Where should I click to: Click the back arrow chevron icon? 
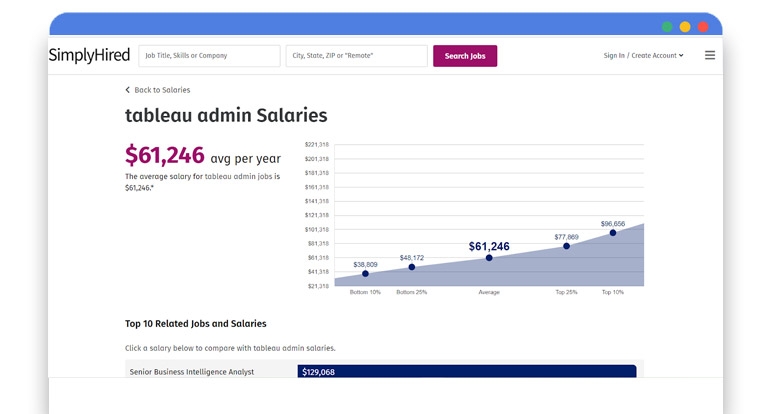pyautogui.click(x=128, y=90)
